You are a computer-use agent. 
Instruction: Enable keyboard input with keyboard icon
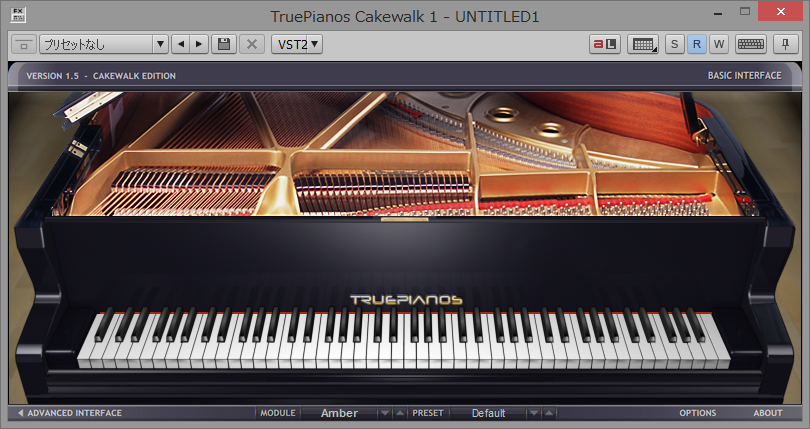pyautogui.click(x=751, y=44)
